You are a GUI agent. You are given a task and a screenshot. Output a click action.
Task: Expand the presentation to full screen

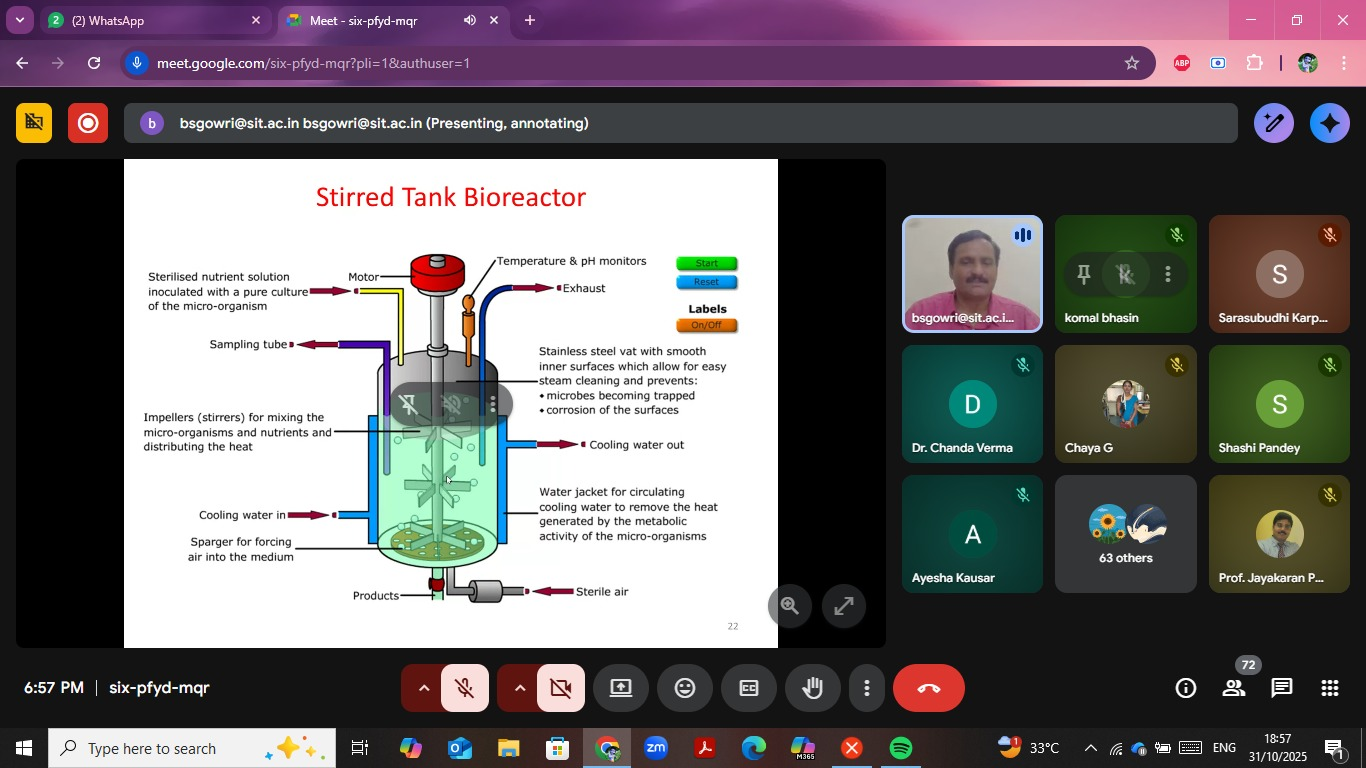point(844,605)
